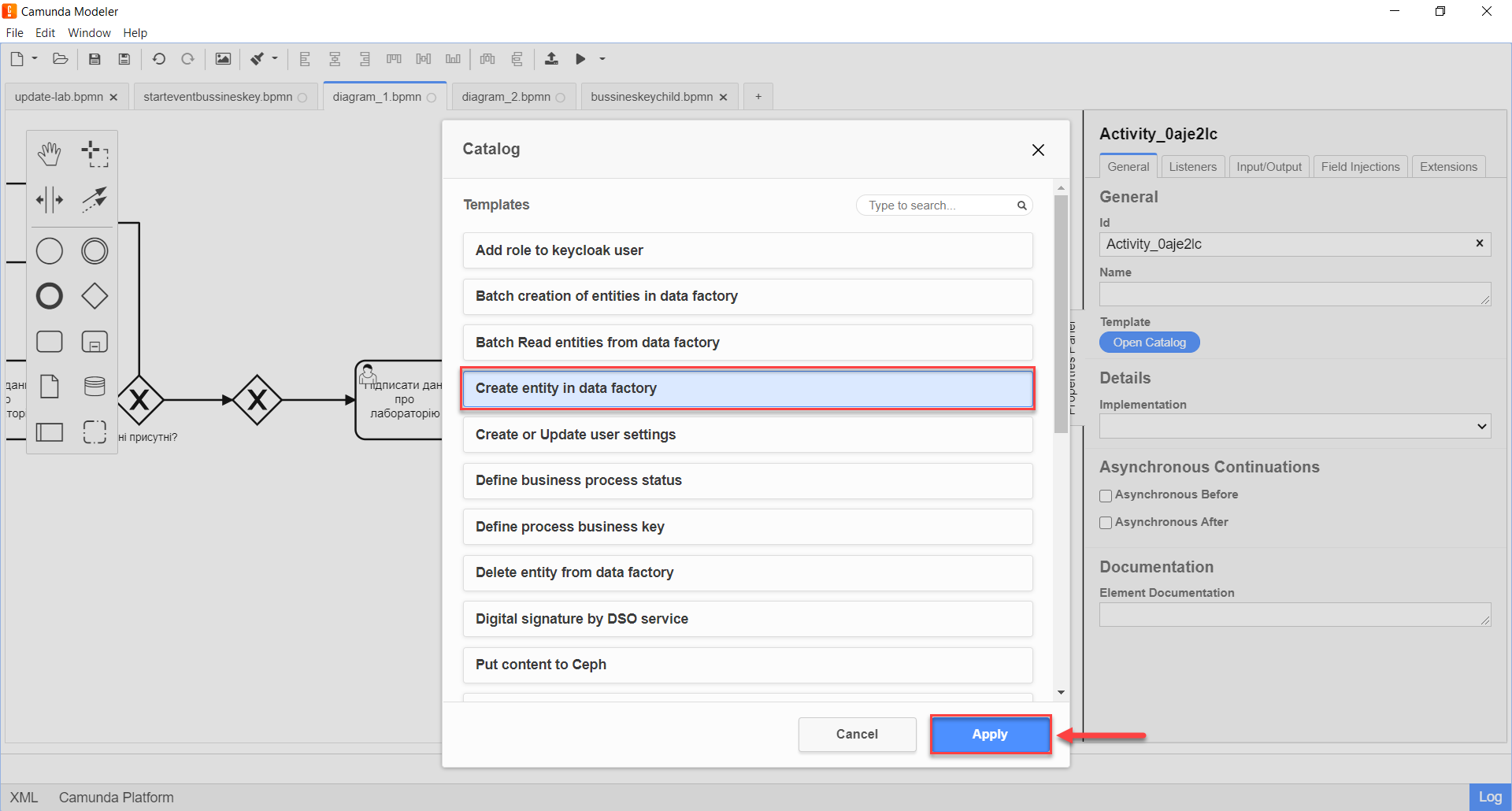Activate the lasso selection tool
This screenshot has width=1512, height=811.
tap(94, 154)
